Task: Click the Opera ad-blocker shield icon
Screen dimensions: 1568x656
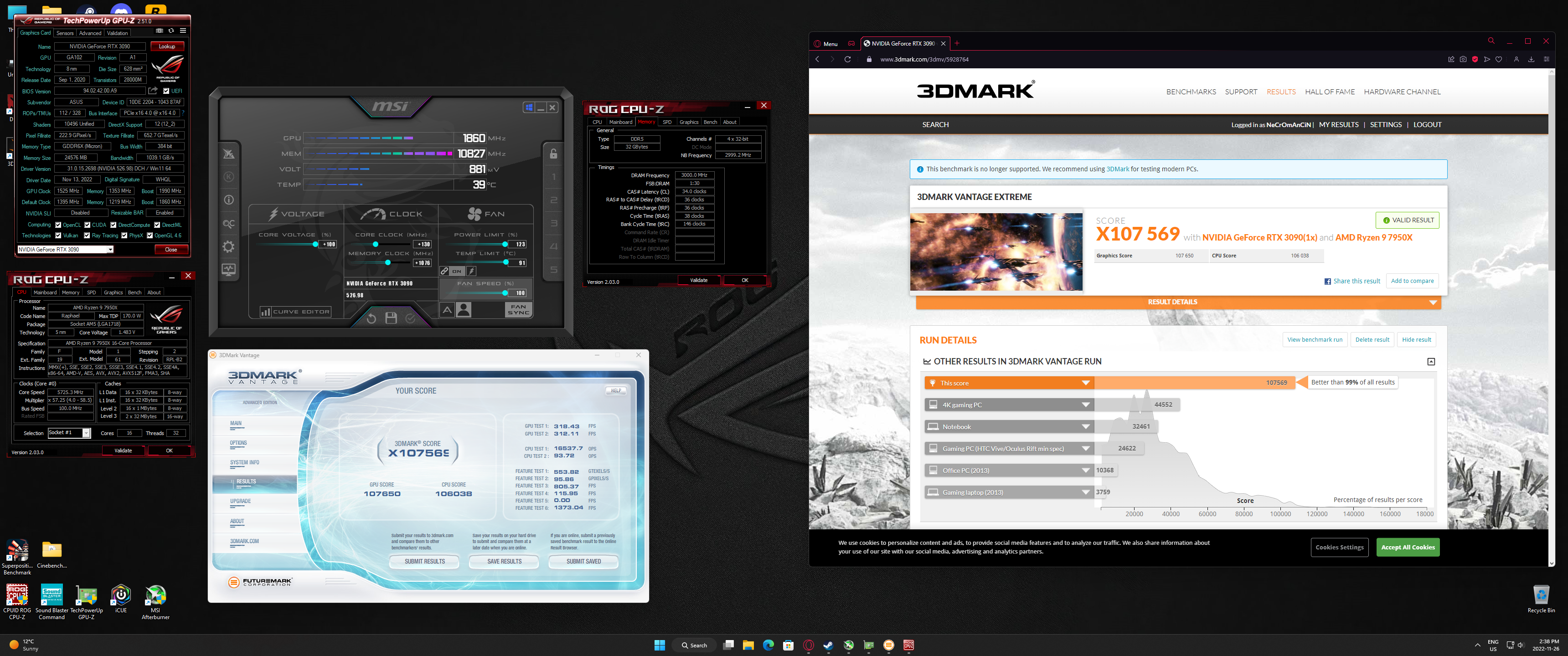Action: 1475,59
